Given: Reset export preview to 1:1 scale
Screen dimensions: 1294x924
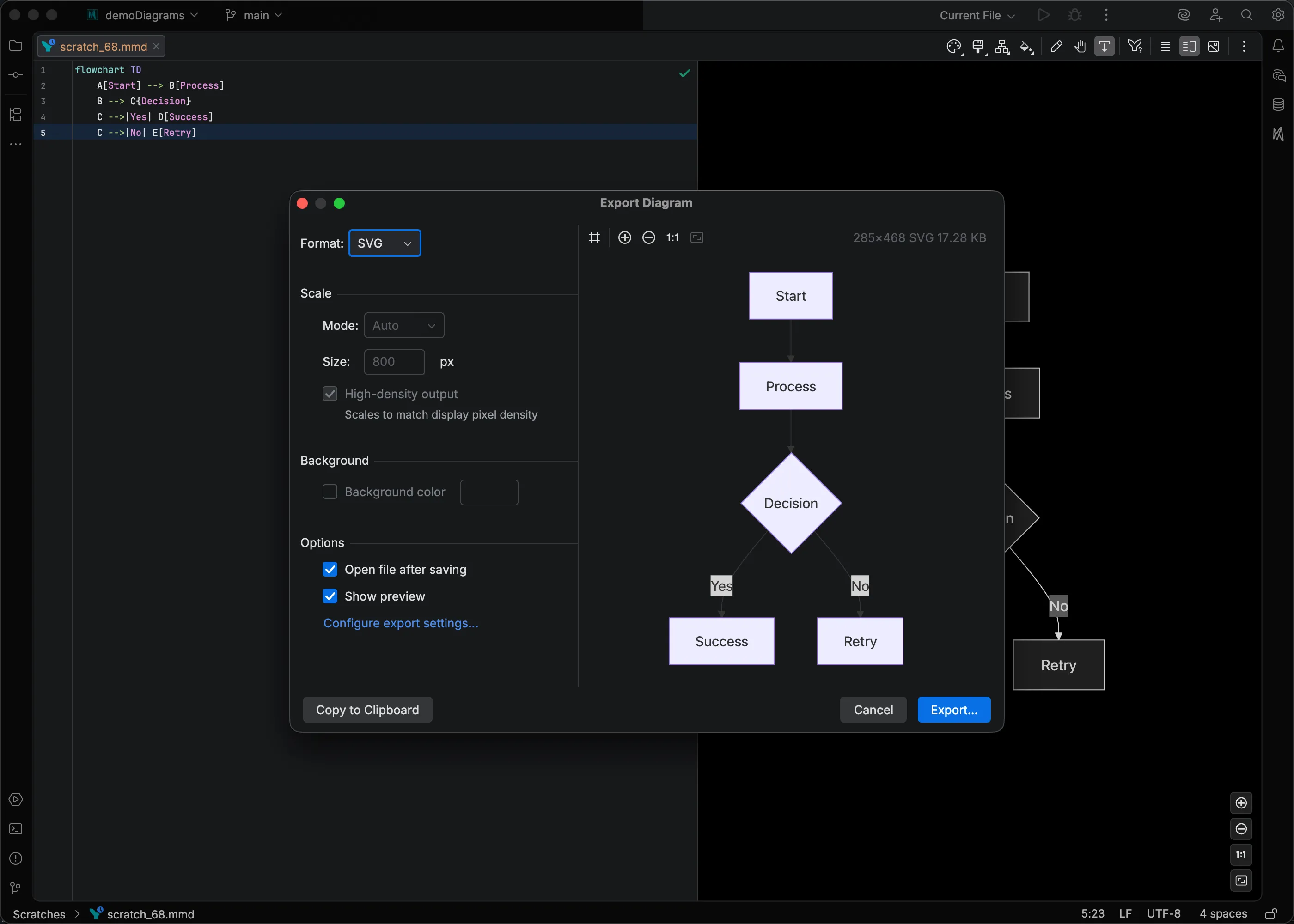Looking at the screenshot, I should (672, 238).
